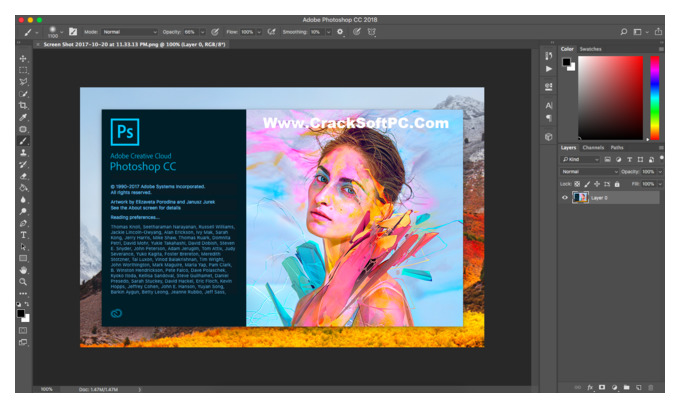Open the brush Mode dropdown
This screenshot has height=408, width=680.
[x=130, y=32]
